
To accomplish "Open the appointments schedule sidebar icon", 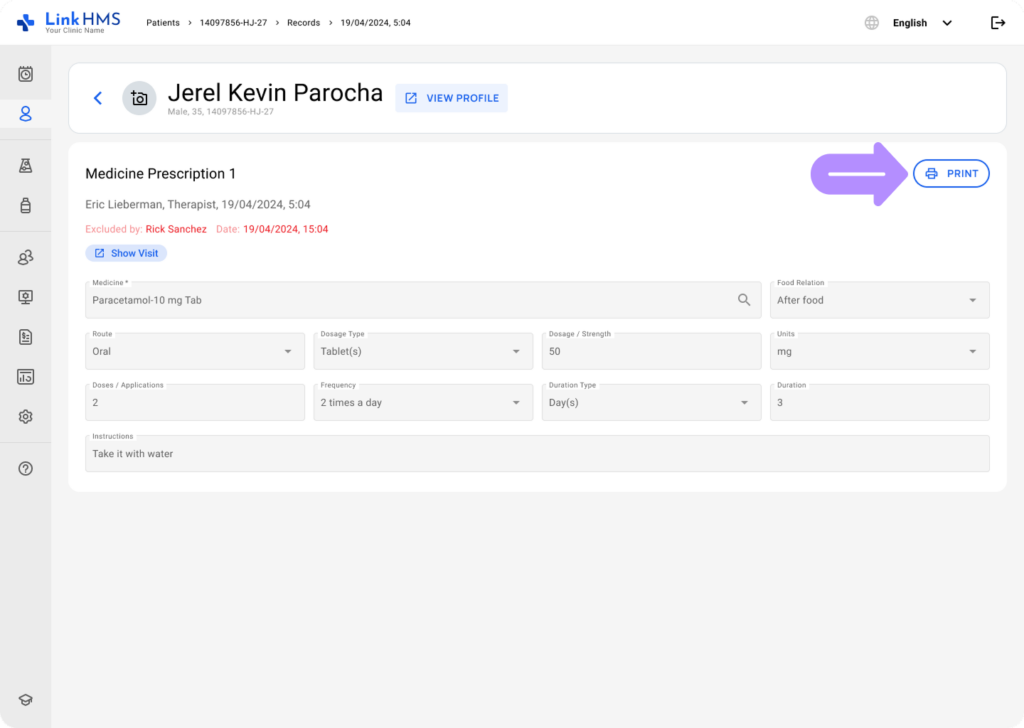I will 26,74.
